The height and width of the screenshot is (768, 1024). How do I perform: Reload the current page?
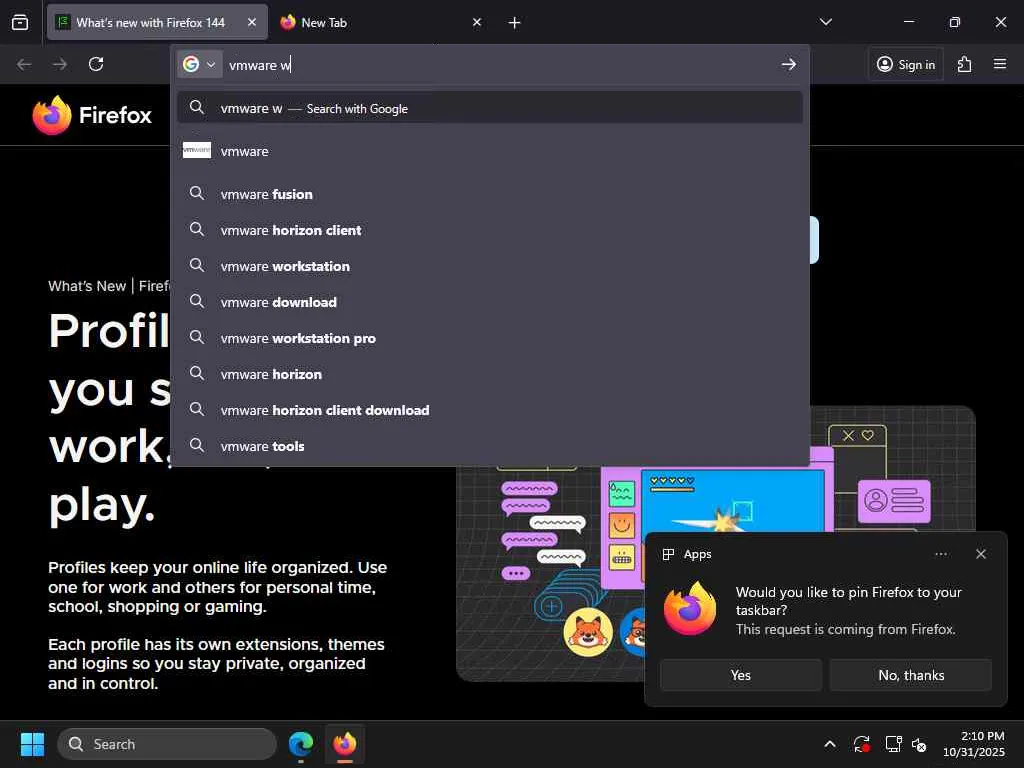pos(96,64)
